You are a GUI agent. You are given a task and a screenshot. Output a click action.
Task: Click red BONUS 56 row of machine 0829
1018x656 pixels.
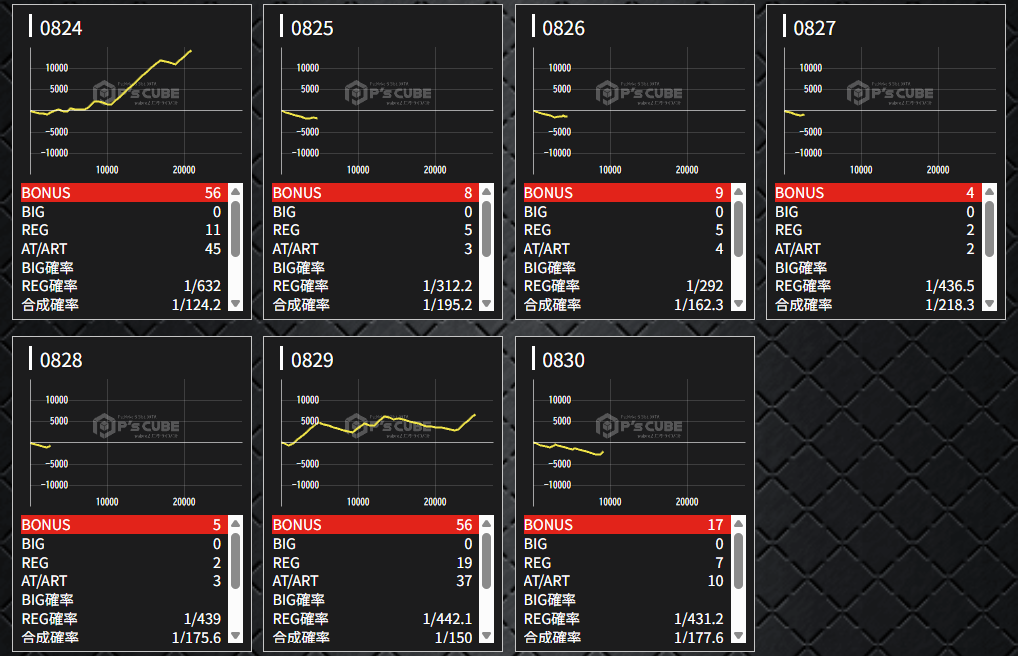[x=375, y=525]
